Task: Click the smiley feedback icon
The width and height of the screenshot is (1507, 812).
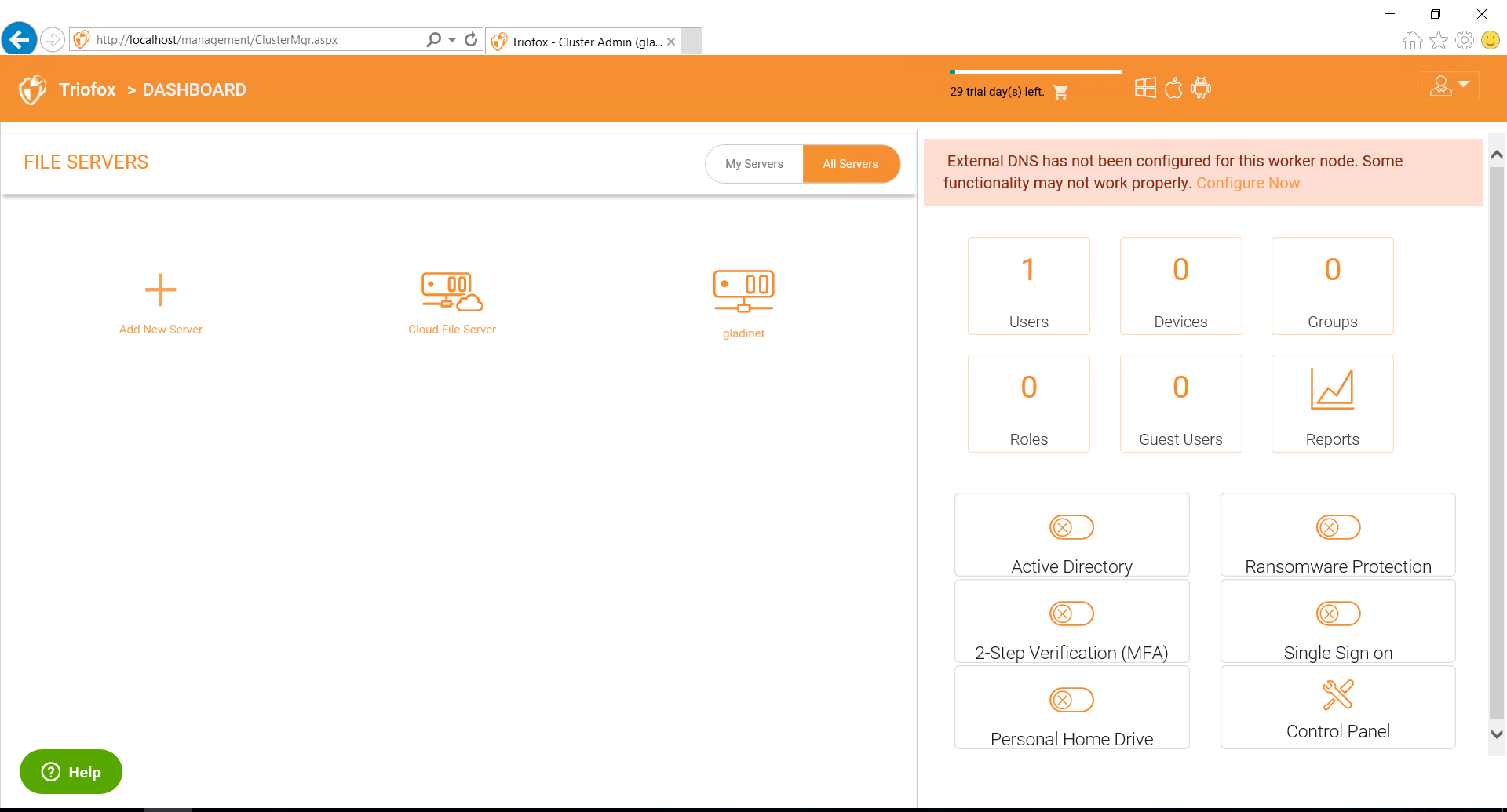Action: coord(1491,40)
